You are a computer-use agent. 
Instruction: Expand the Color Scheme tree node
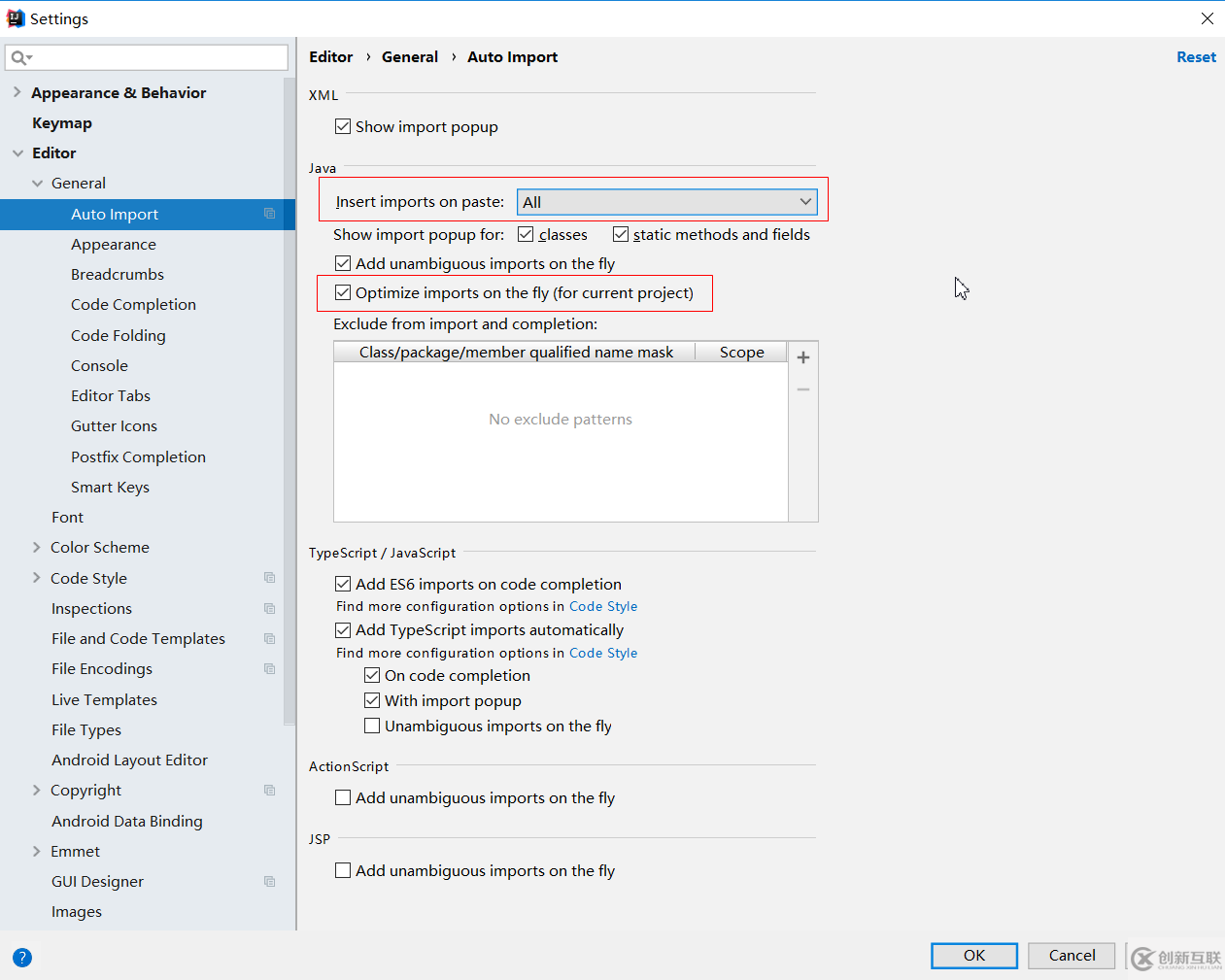(x=37, y=548)
